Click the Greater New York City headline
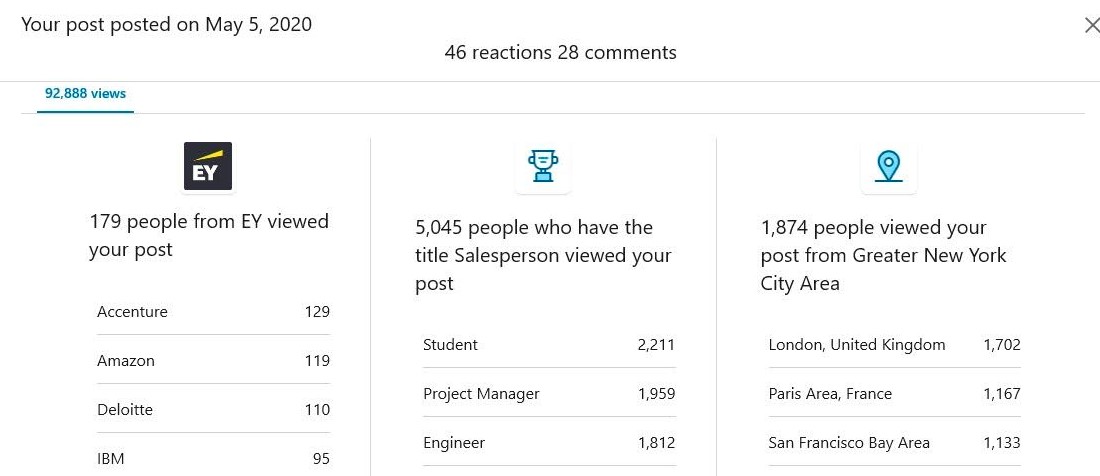Image resolution: width=1100 pixels, height=476 pixels. 883,255
